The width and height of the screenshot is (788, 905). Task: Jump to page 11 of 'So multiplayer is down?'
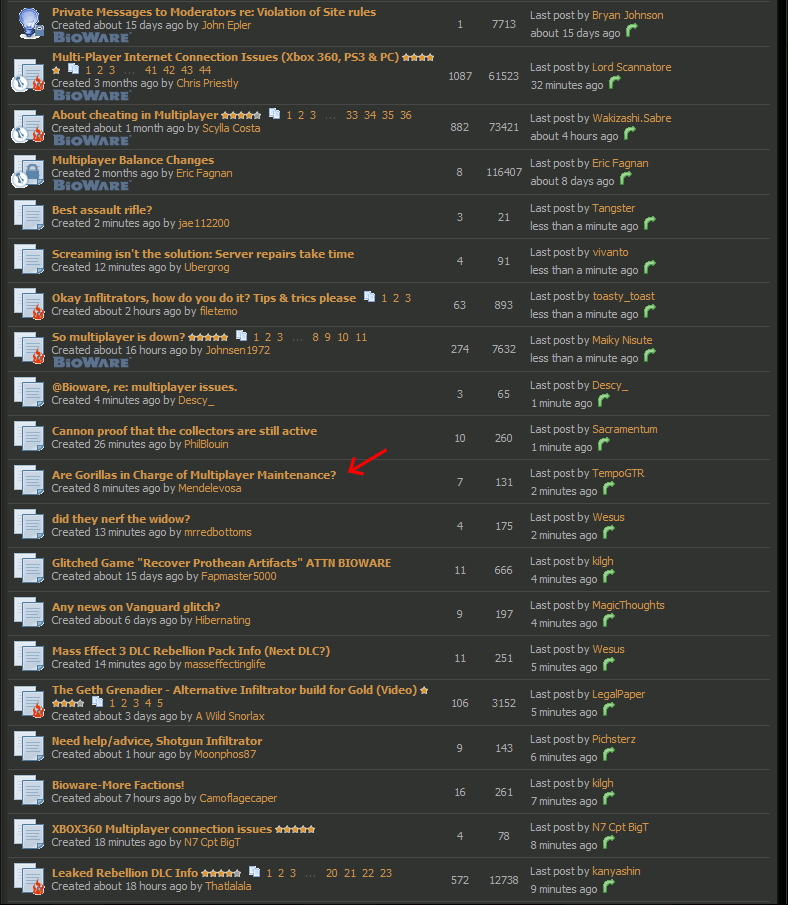[x=361, y=337]
